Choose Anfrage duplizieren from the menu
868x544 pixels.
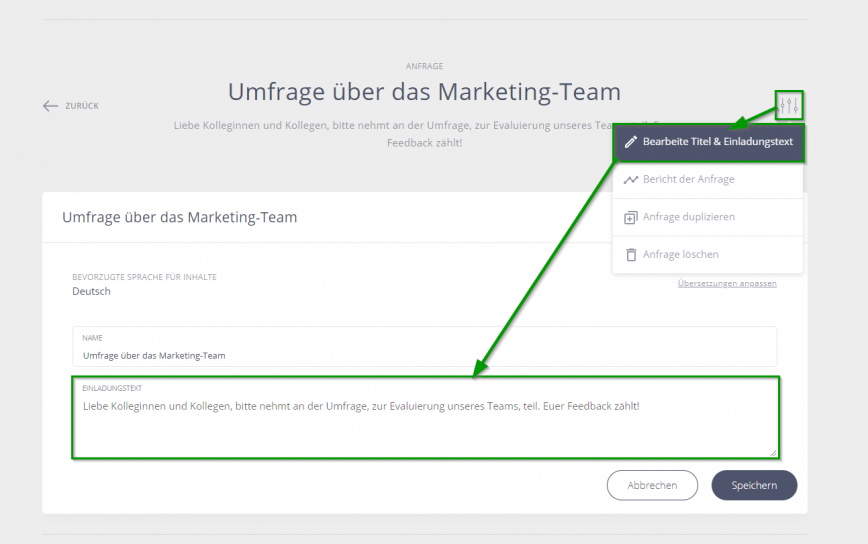[x=707, y=217]
